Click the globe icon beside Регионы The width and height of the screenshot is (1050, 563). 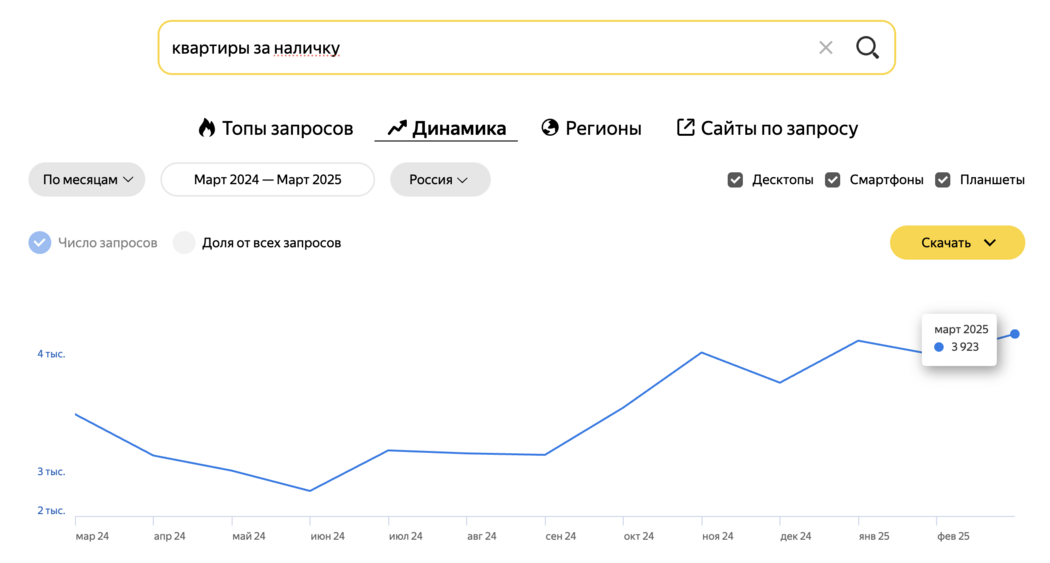(550, 127)
